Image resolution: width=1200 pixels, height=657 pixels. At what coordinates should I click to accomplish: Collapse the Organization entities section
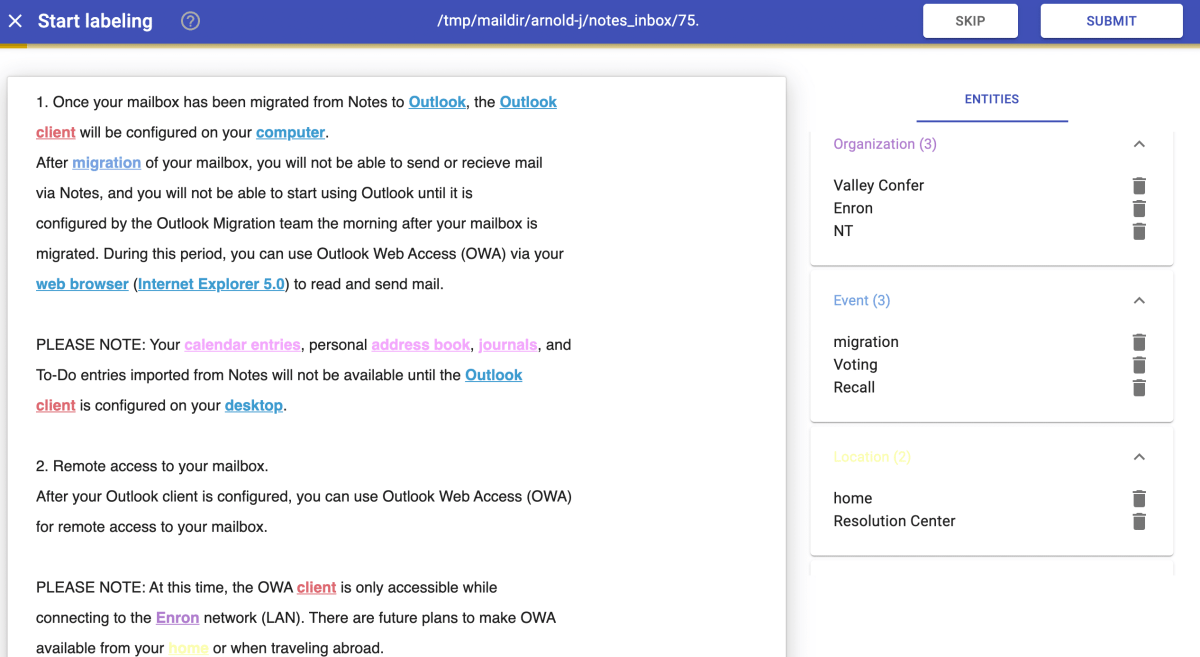1139,143
